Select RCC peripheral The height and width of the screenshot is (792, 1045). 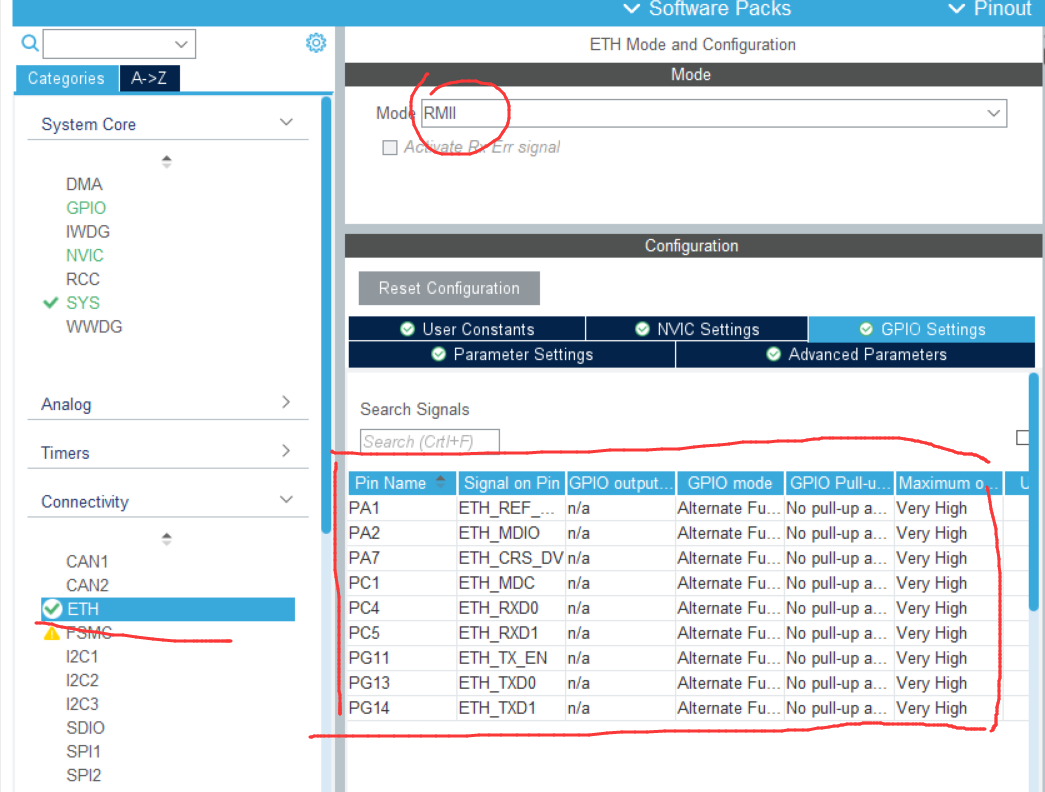83,279
